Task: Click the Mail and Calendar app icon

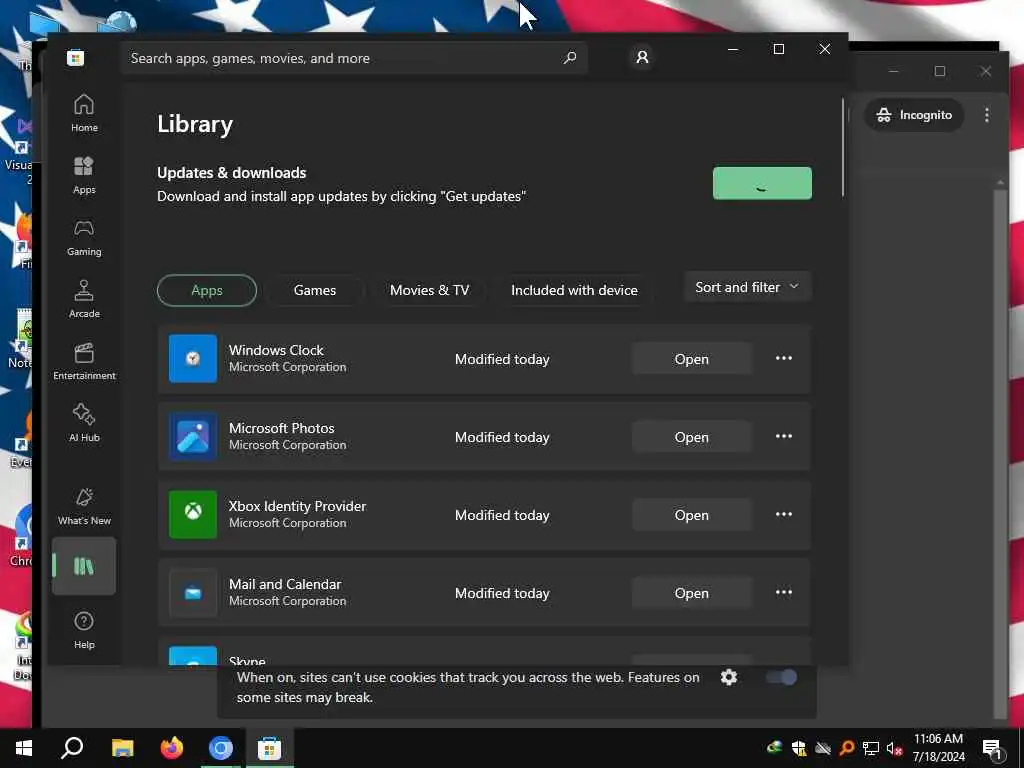Action: (193, 592)
